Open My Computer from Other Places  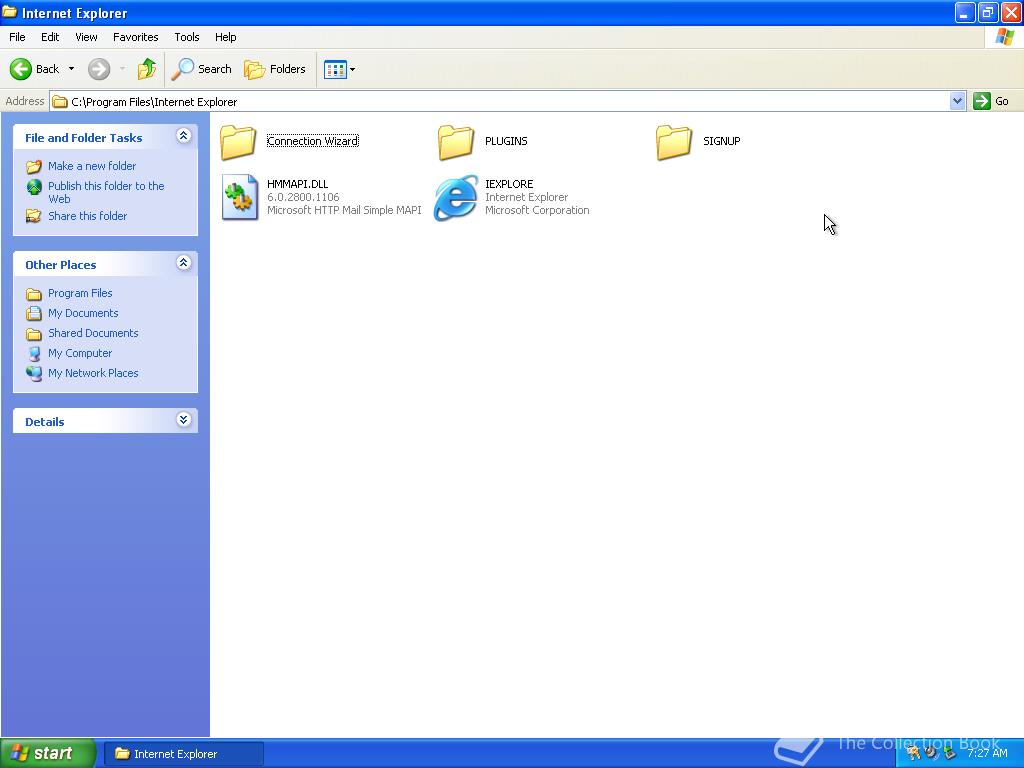(x=80, y=353)
